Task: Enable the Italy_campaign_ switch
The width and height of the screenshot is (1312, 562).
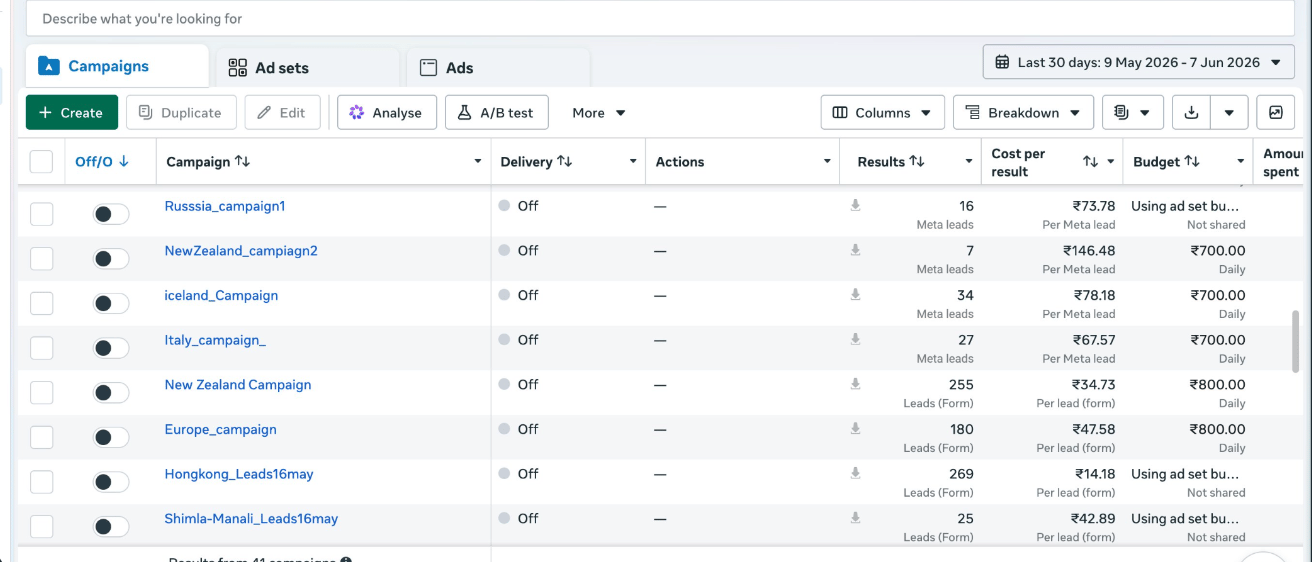Action: click(111, 348)
